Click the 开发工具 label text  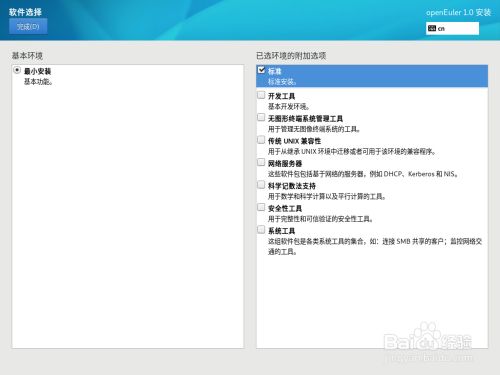(x=282, y=96)
